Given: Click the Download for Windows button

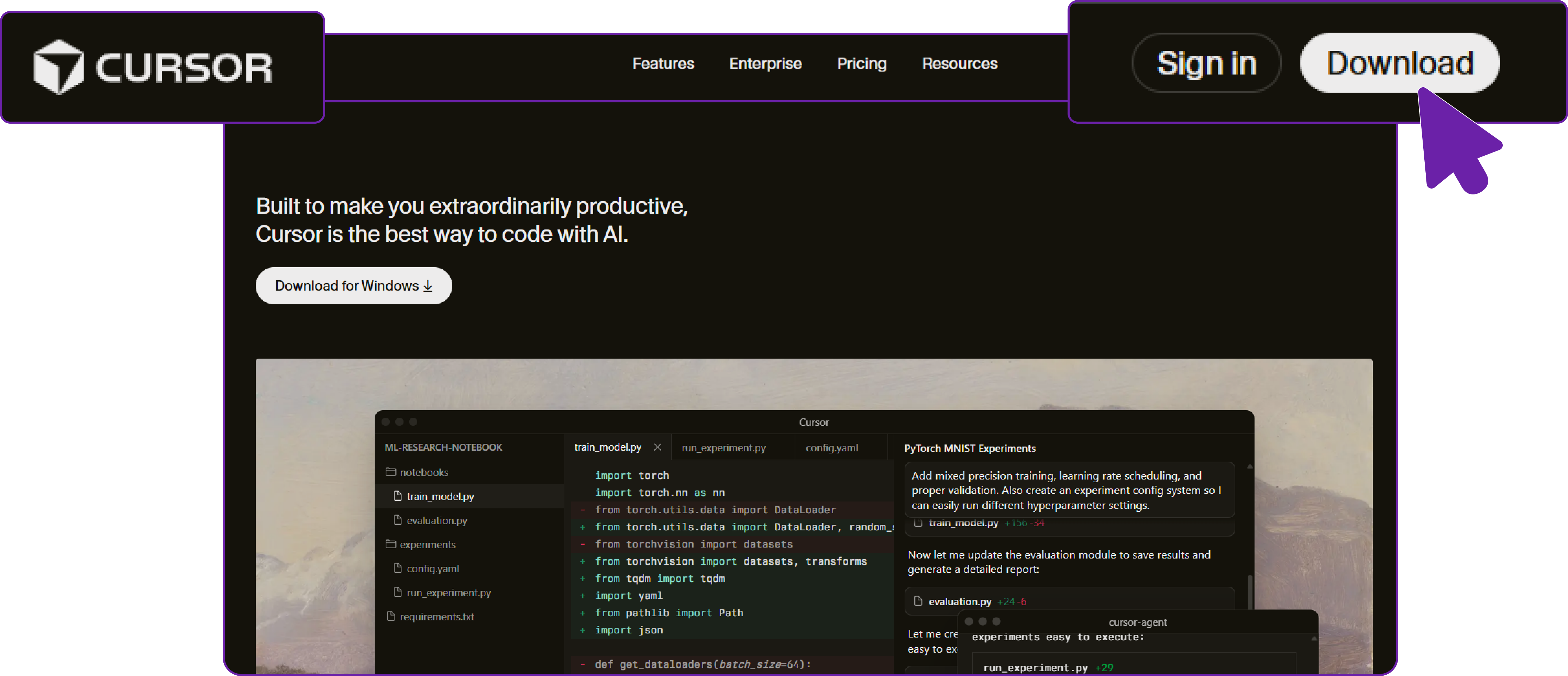Looking at the screenshot, I should pyautogui.click(x=354, y=285).
